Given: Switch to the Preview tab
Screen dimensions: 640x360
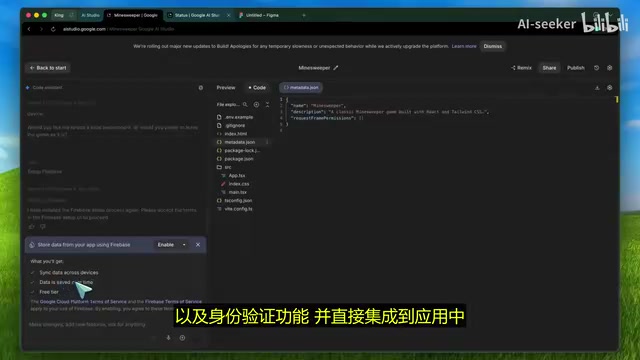Looking at the screenshot, I should pos(226,88).
